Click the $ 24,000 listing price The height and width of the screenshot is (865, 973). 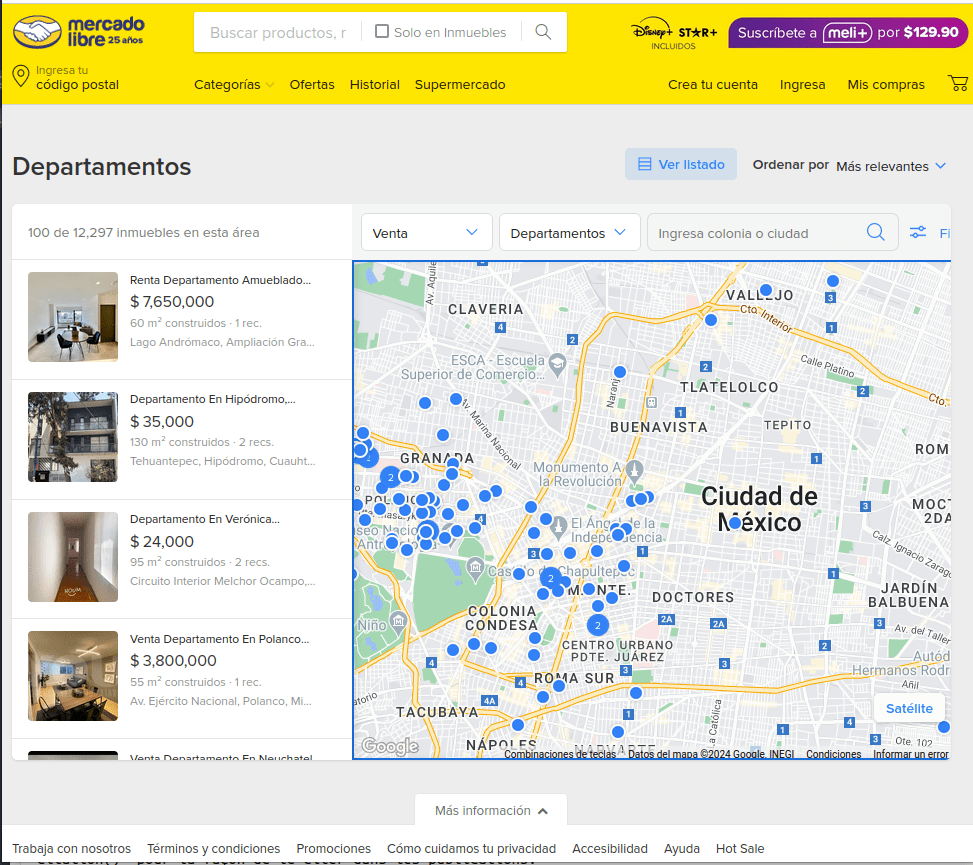pyautogui.click(x=162, y=541)
